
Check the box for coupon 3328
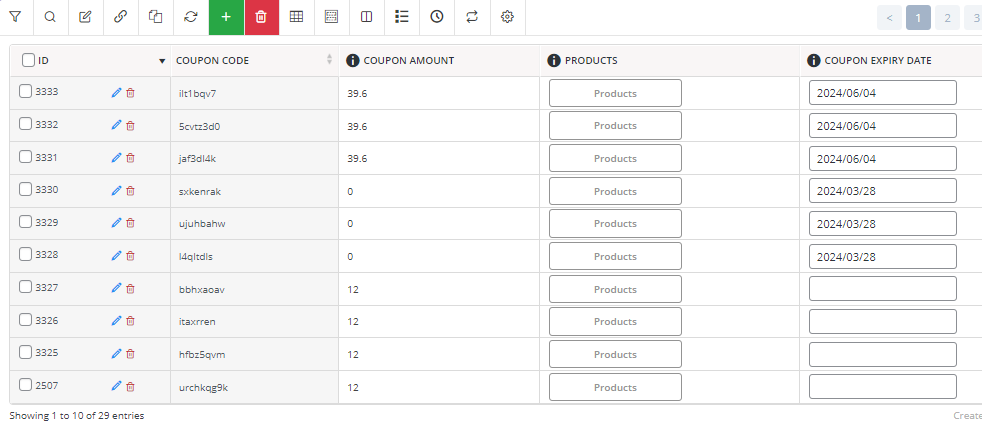[x=25, y=254]
